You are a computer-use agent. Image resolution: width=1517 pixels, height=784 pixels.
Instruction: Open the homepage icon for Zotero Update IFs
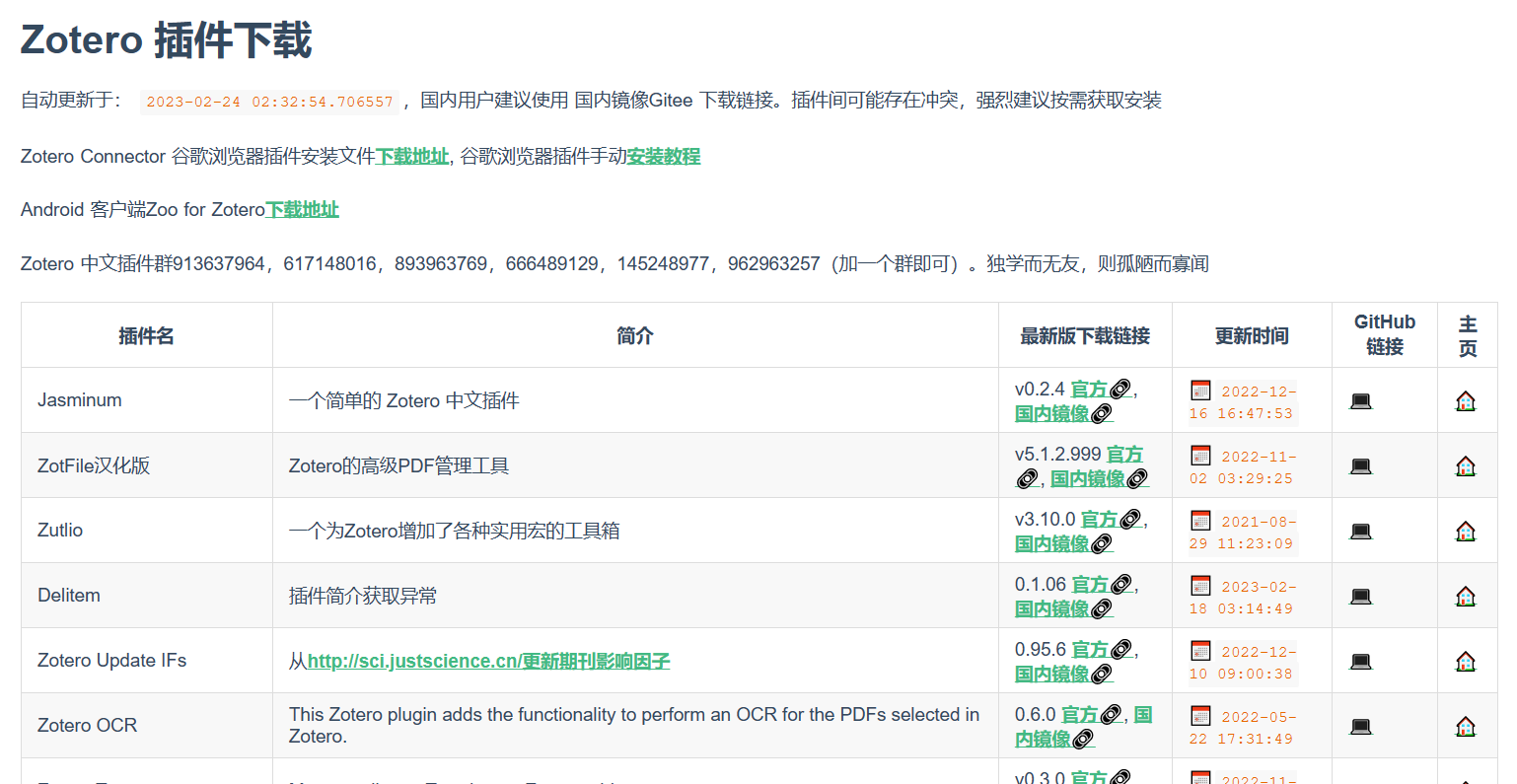pos(1466,660)
